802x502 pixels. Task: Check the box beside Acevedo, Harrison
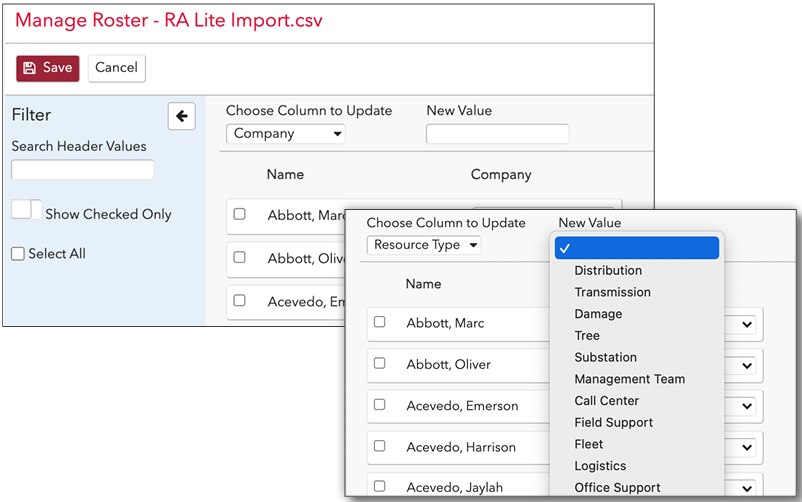click(x=380, y=446)
